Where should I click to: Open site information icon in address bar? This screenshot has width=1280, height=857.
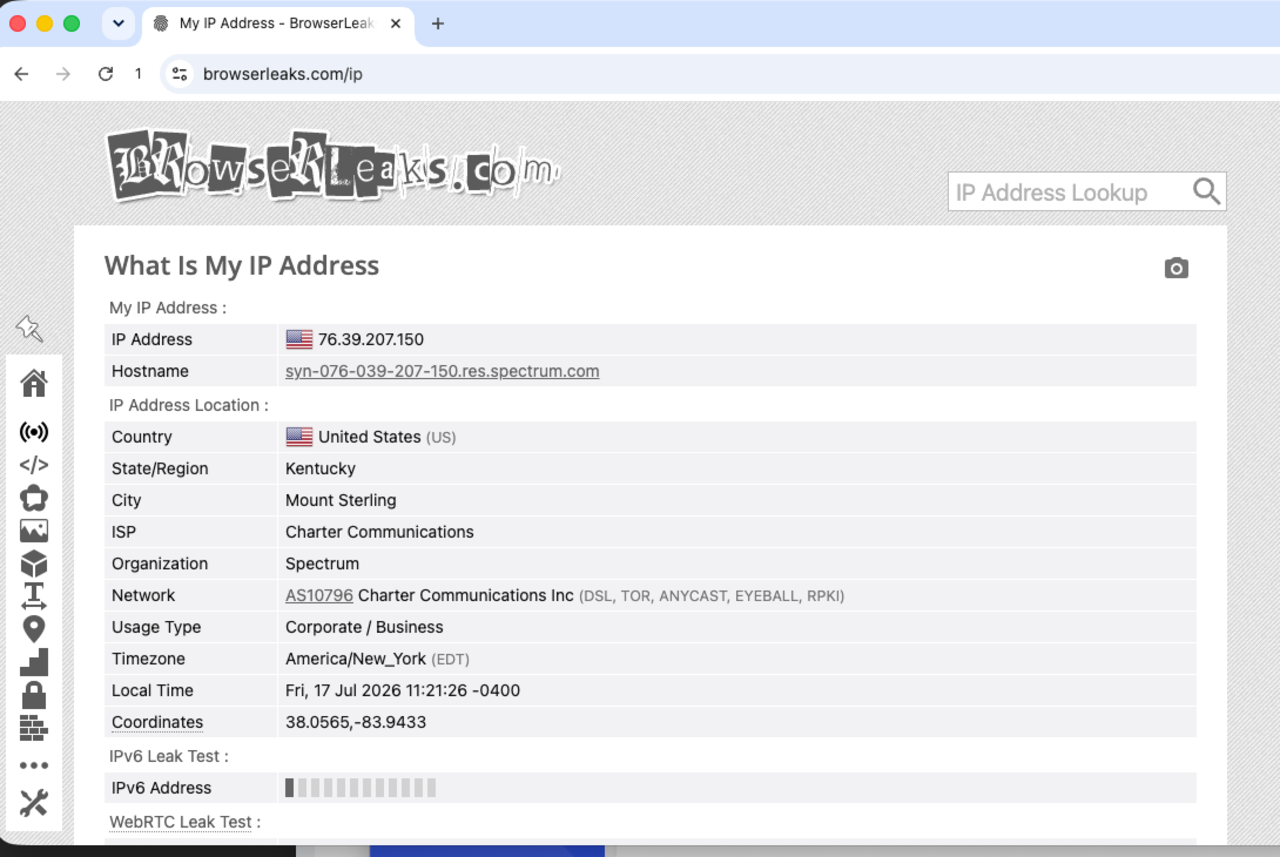click(x=180, y=74)
